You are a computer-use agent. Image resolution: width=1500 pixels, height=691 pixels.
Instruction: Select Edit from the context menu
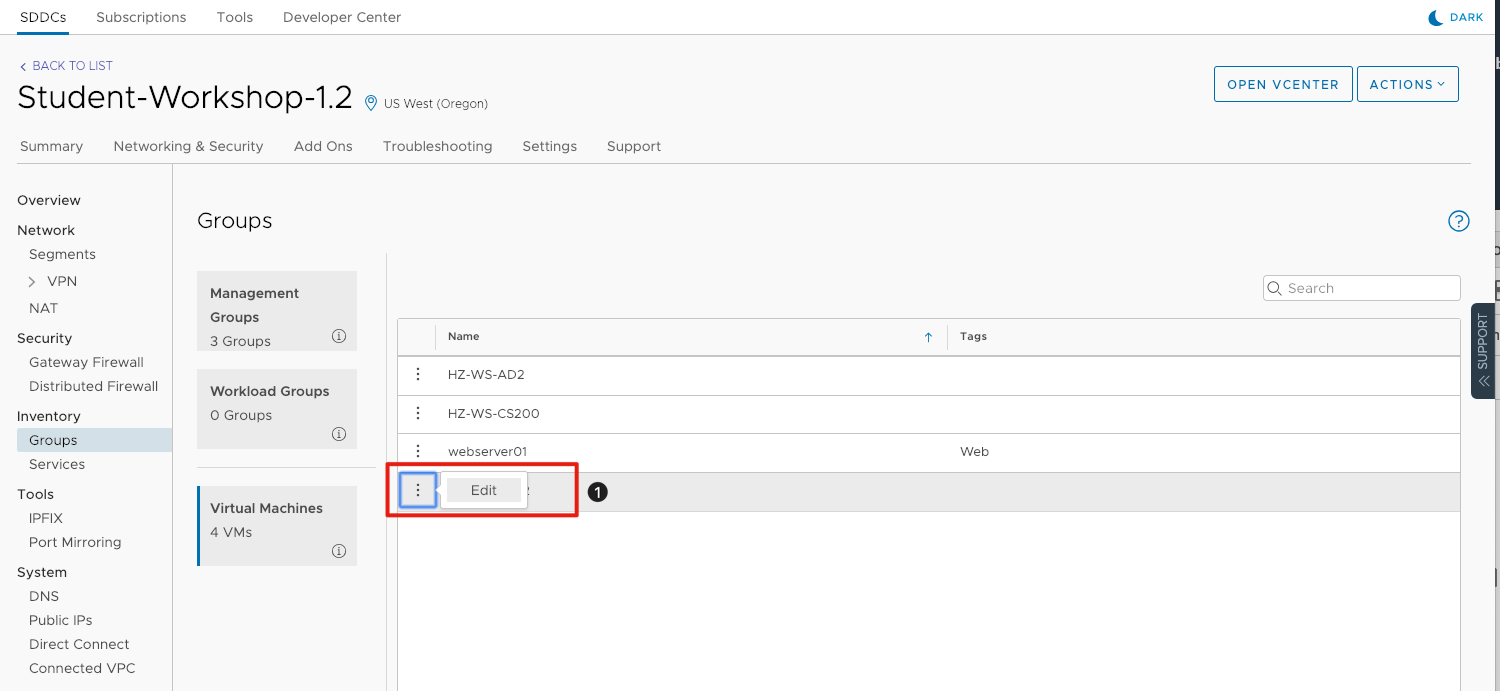pyautogui.click(x=484, y=490)
